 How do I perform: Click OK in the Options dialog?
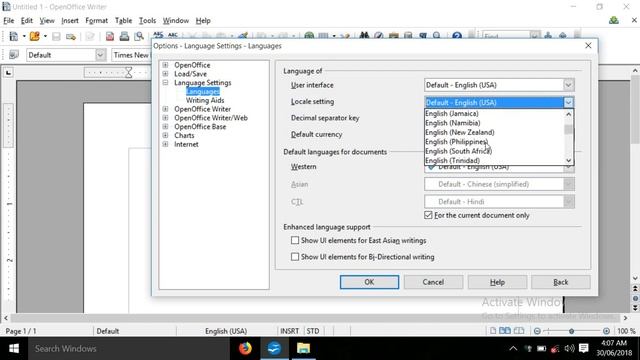point(369,282)
